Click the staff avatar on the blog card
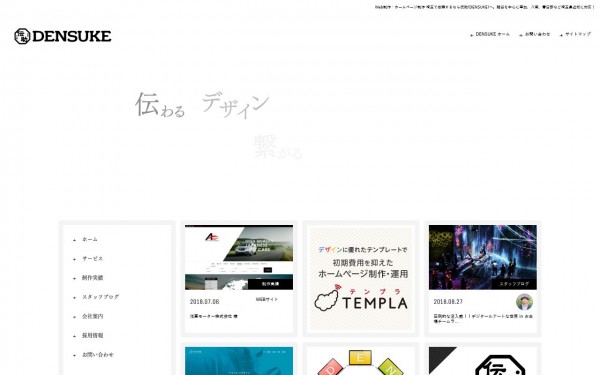The width and height of the screenshot is (600, 375). tap(524, 302)
